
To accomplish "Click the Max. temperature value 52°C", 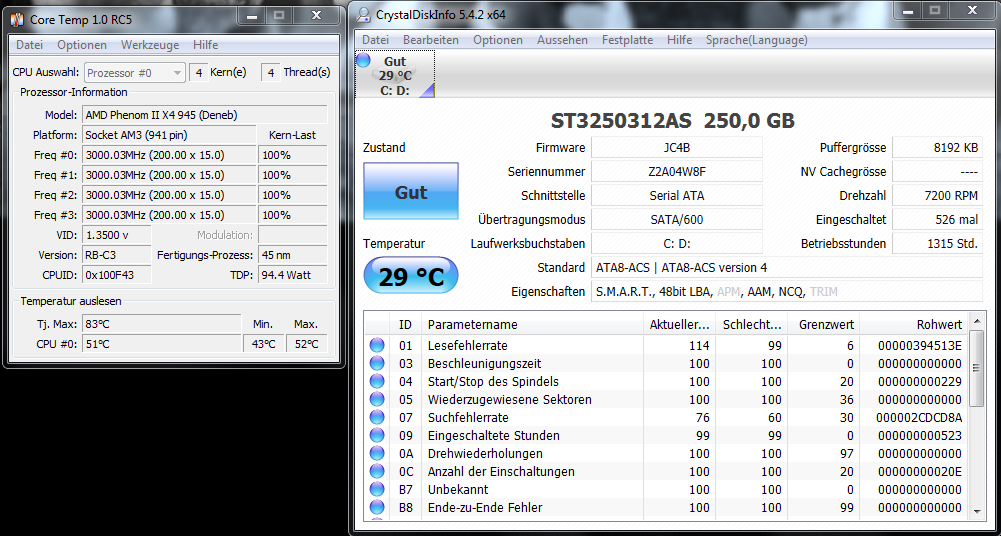I will pyautogui.click(x=306, y=343).
